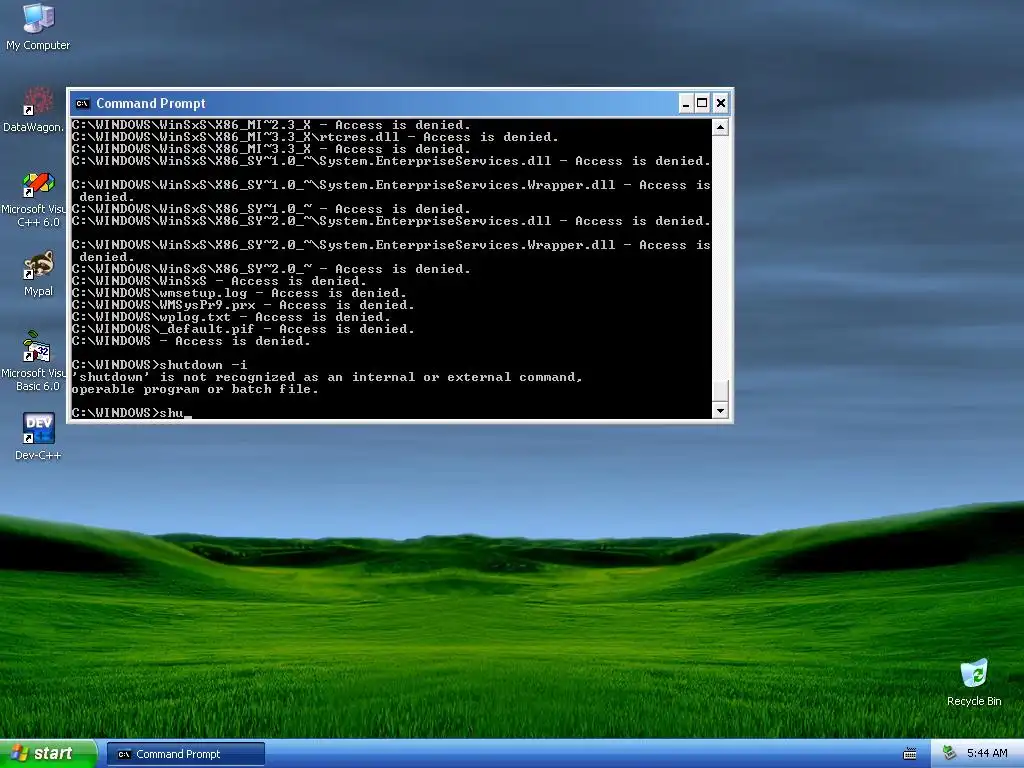This screenshot has height=768, width=1024.
Task: Click the safely remove hardware tray icon
Action: pos(949,754)
